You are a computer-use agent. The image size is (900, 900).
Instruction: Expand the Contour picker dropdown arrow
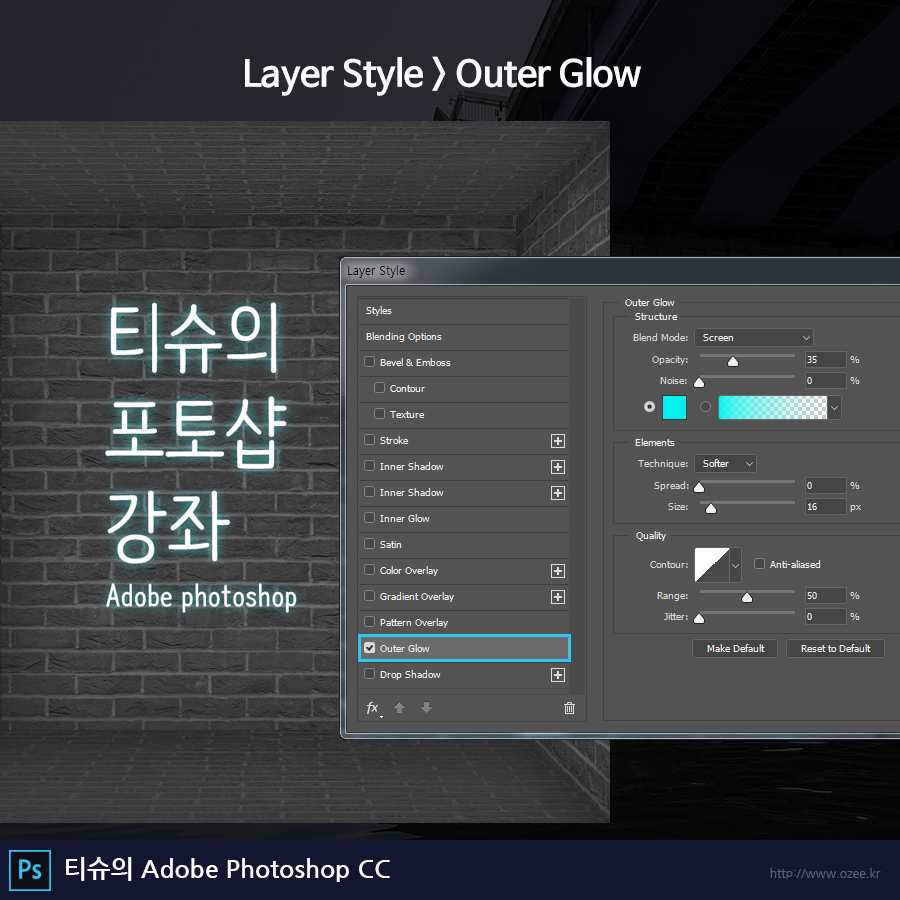click(x=736, y=565)
